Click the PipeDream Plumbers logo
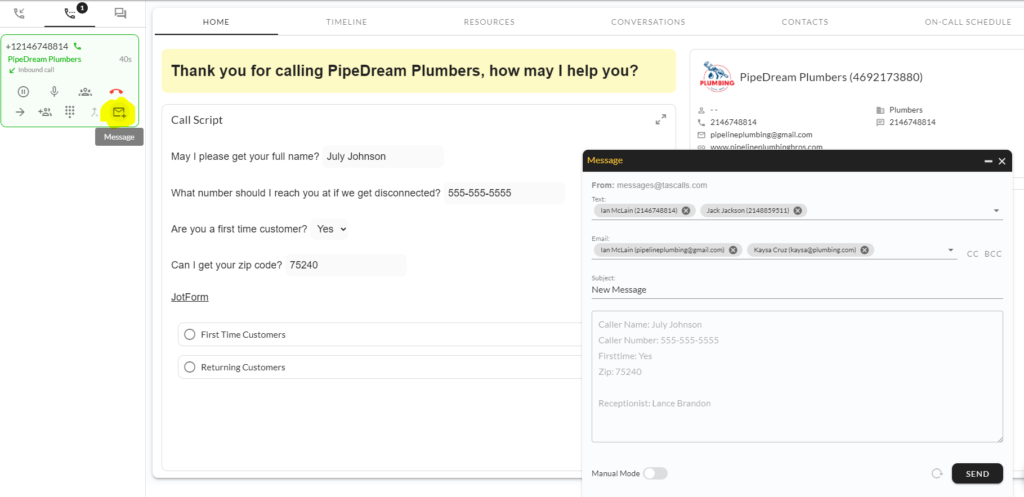1024x497 pixels. [x=716, y=77]
